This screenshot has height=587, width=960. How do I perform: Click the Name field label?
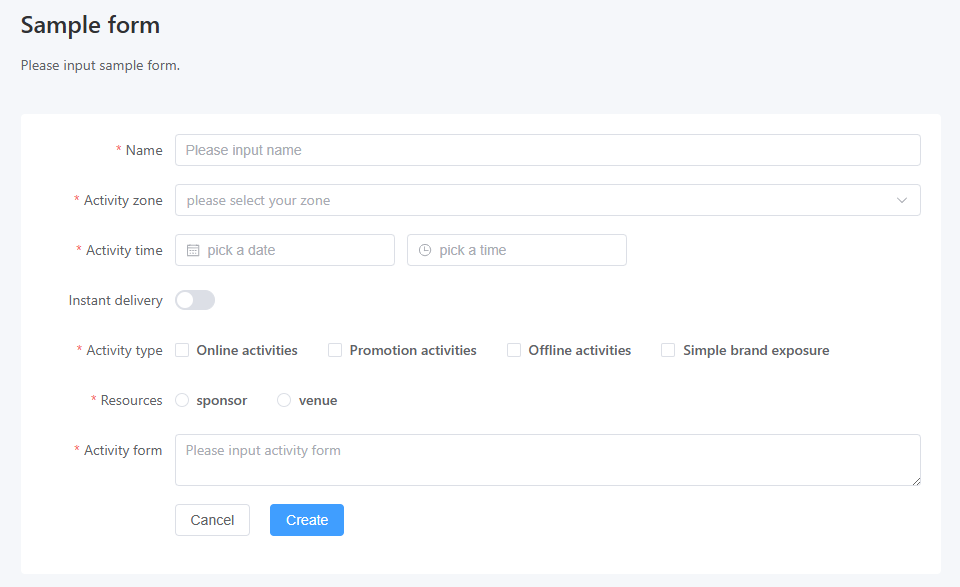[144, 150]
